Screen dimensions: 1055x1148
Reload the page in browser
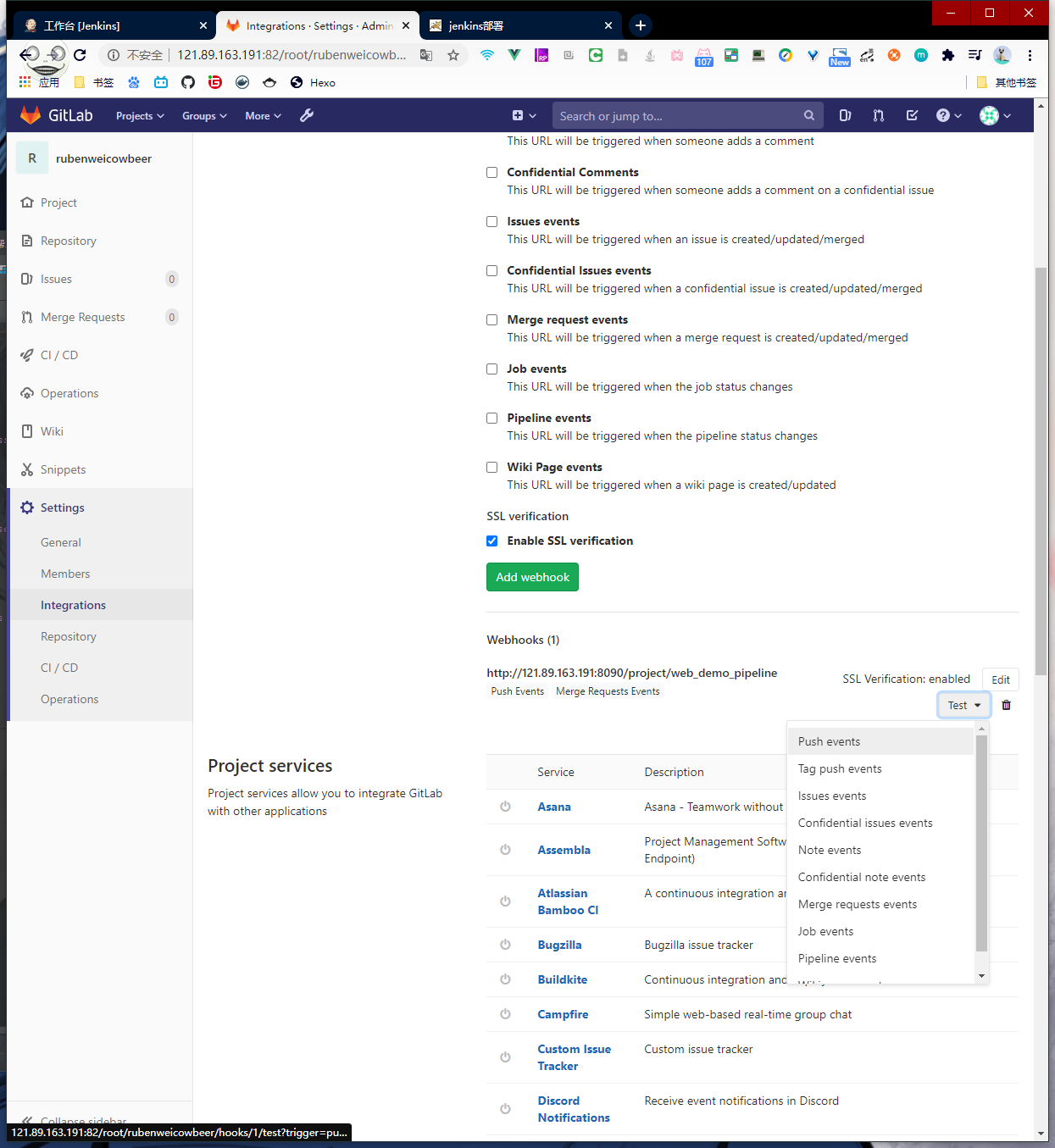point(80,55)
